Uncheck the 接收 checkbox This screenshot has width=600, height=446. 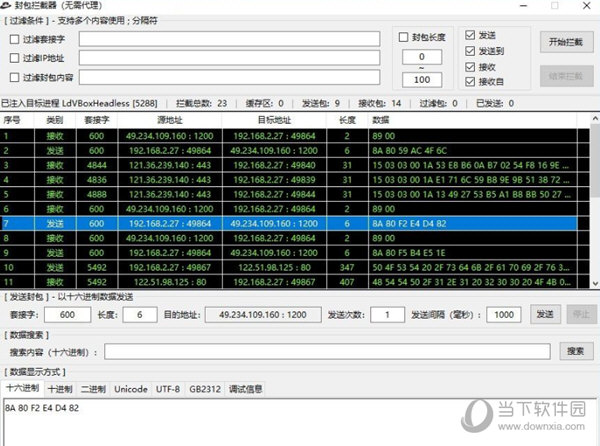click(x=470, y=67)
